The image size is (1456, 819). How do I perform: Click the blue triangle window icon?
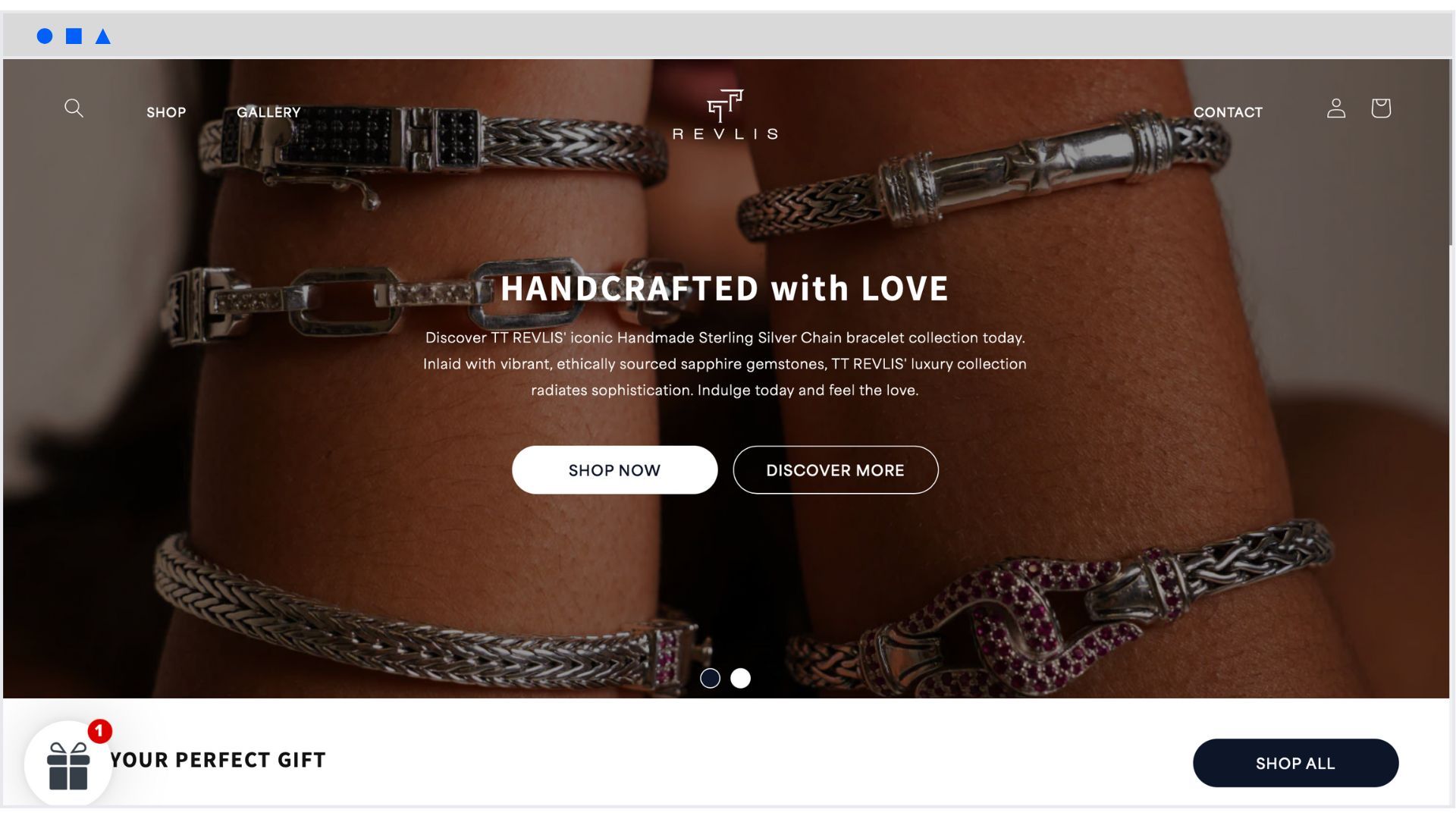coord(103,36)
